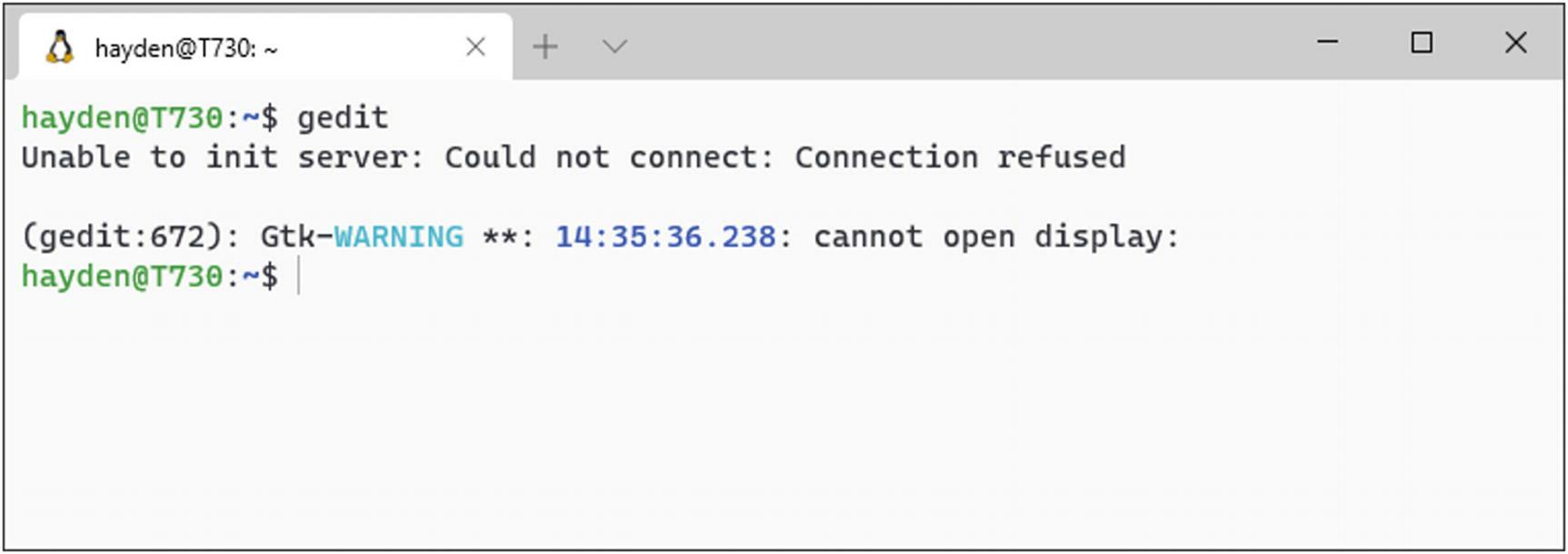
Task: Close the hayden@T730 terminal tab
Action: click(475, 46)
